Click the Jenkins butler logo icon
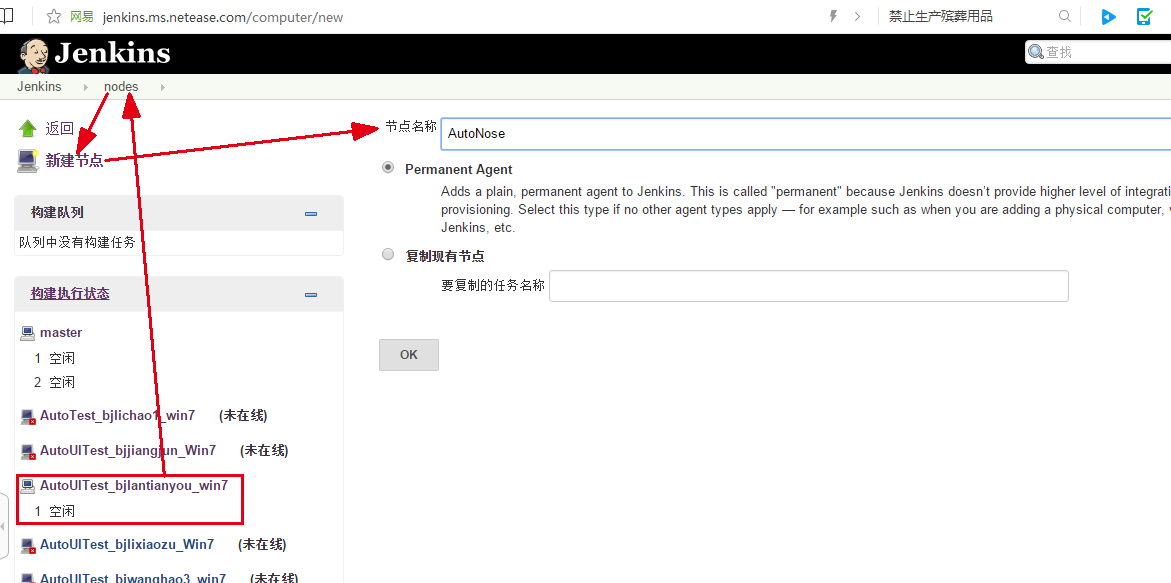The height and width of the screenshot is (583, 1171). pos(32,55)
